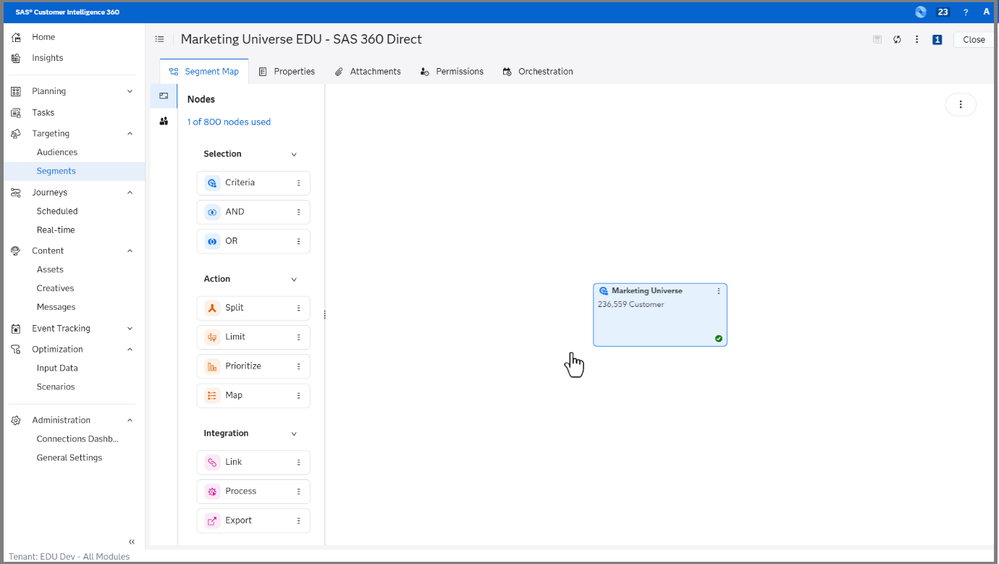
Task: Click the refresh icon in the header
Action: click(897, 40)
